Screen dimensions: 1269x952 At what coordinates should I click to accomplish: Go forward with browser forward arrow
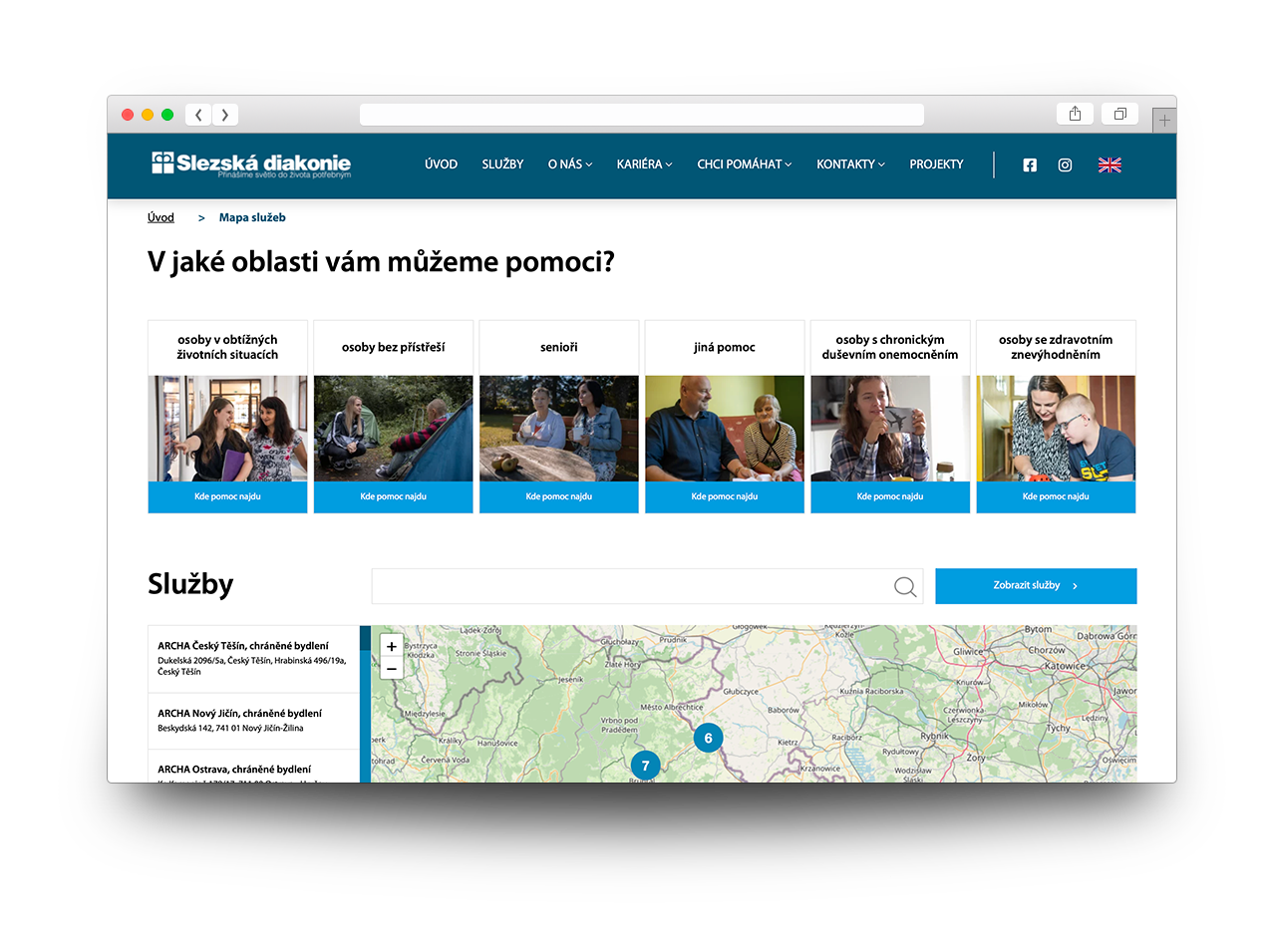tap(225, 115)
